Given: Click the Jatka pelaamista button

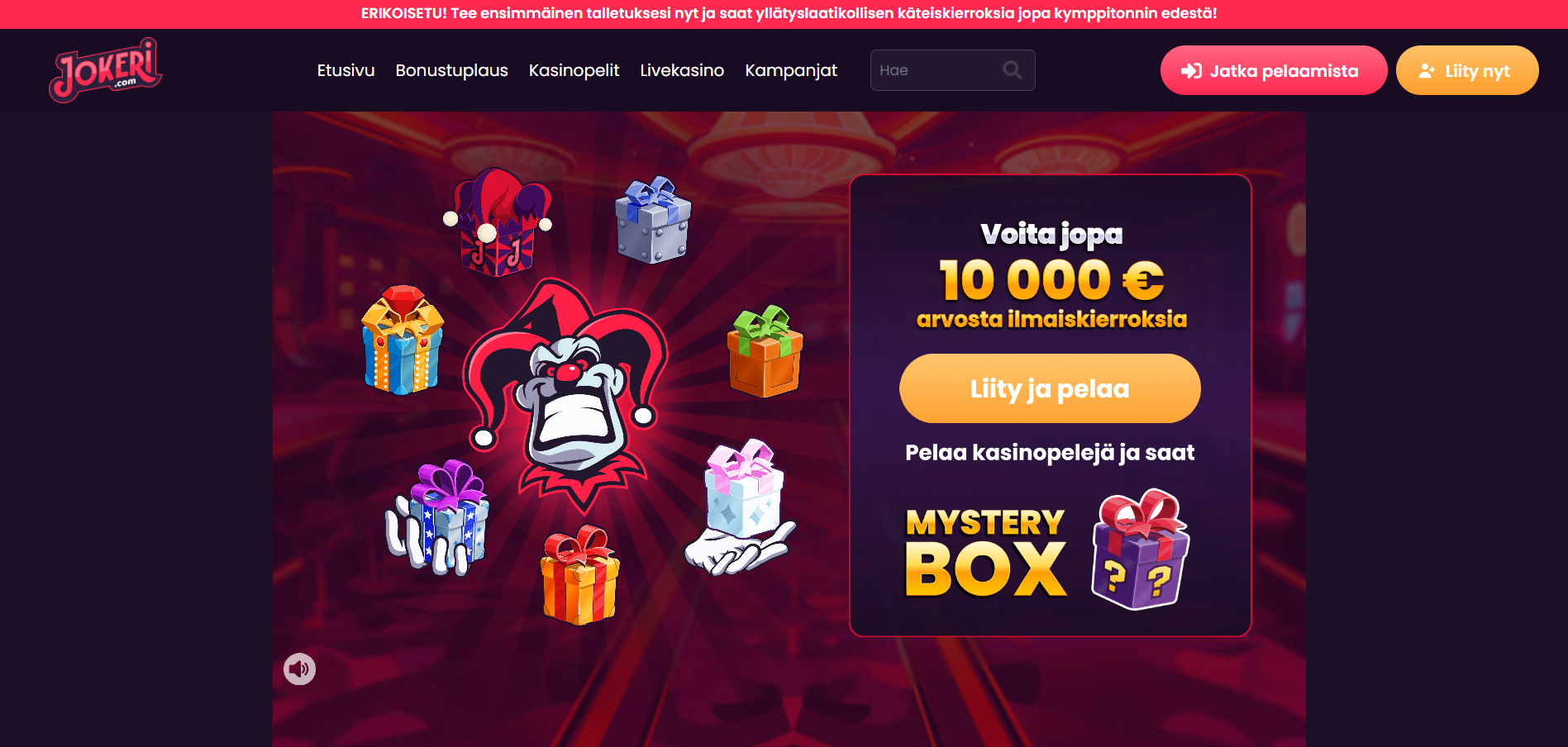Looking at the screenshot, I should [x=1274, y=70].
